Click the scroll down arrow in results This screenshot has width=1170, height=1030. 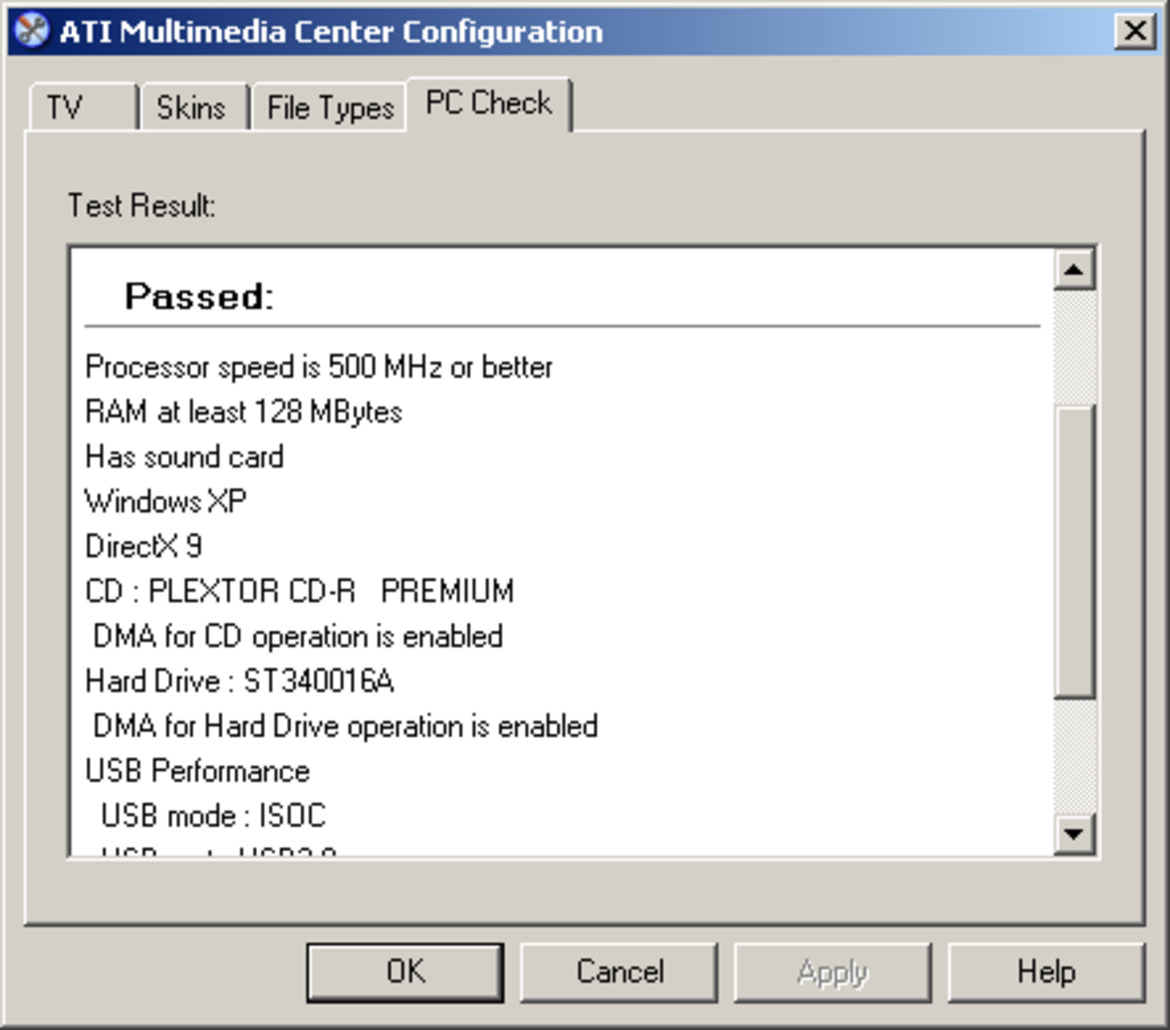pyautogui.click(x=1074, y=833)
